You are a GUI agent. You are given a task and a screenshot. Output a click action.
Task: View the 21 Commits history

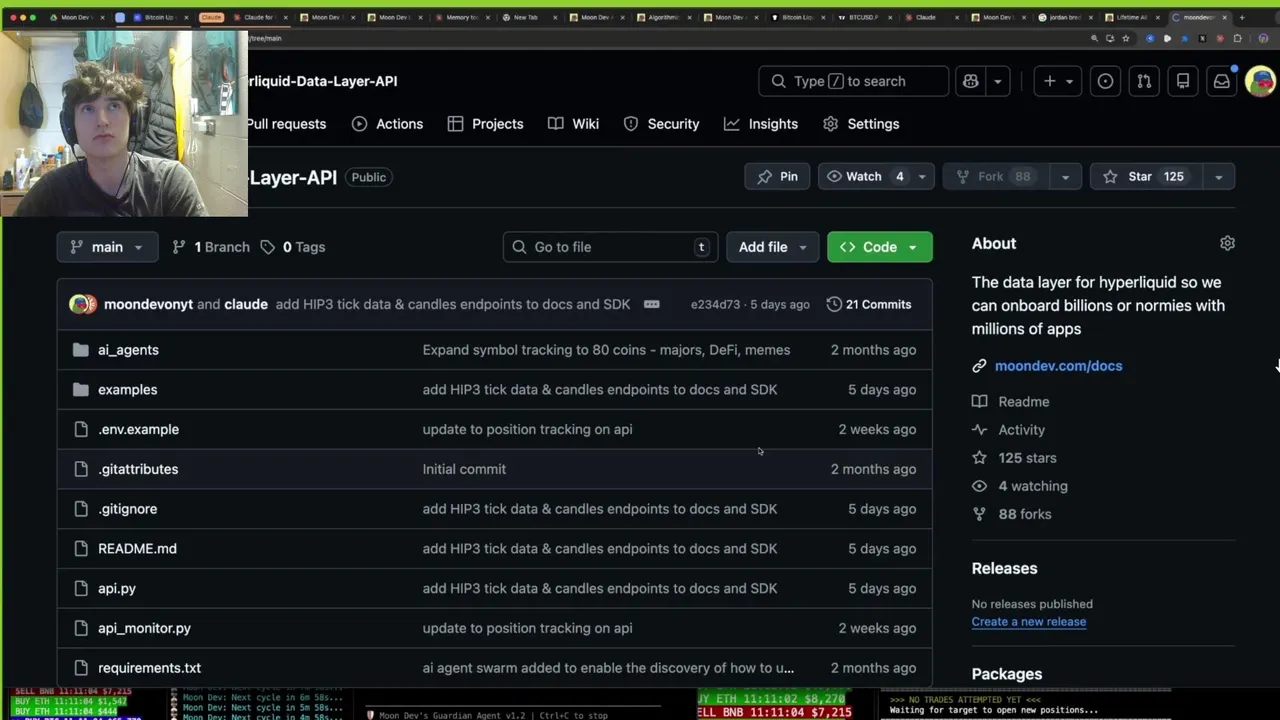tap(869, 304)
